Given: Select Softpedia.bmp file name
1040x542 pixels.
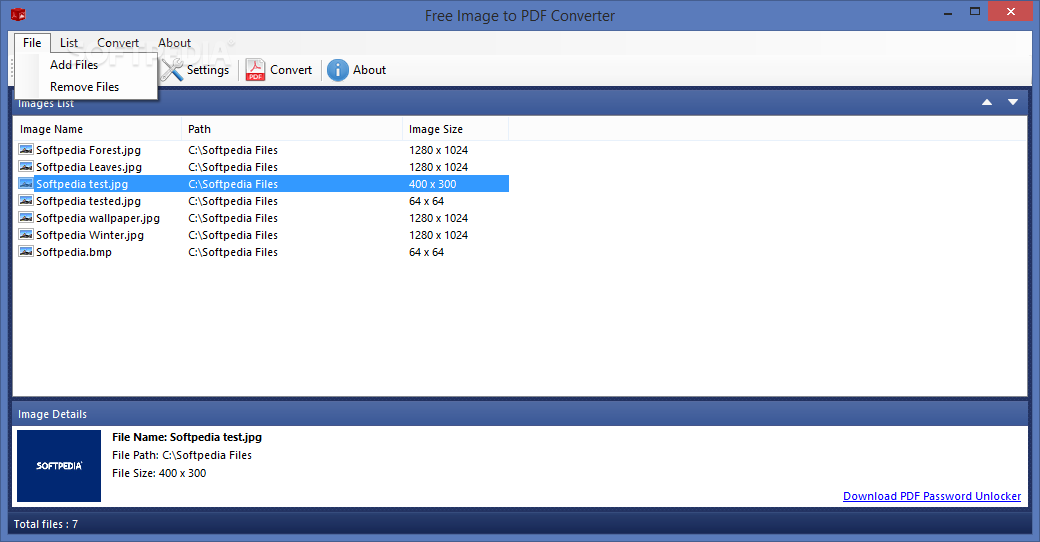Looking at the screenshot, I should click(x=74, y=252).
